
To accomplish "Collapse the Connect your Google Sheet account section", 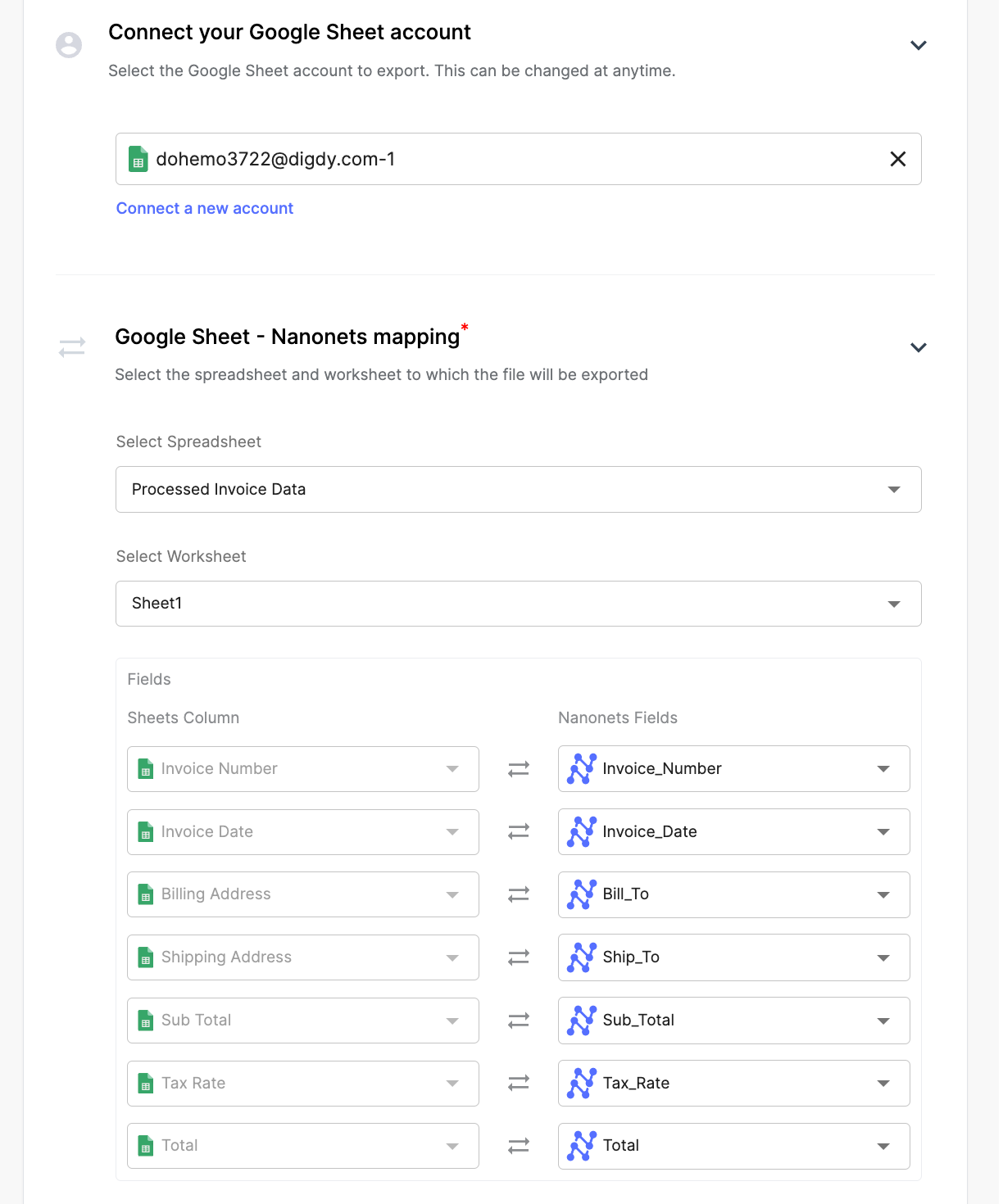I will [x=918, y=45].
